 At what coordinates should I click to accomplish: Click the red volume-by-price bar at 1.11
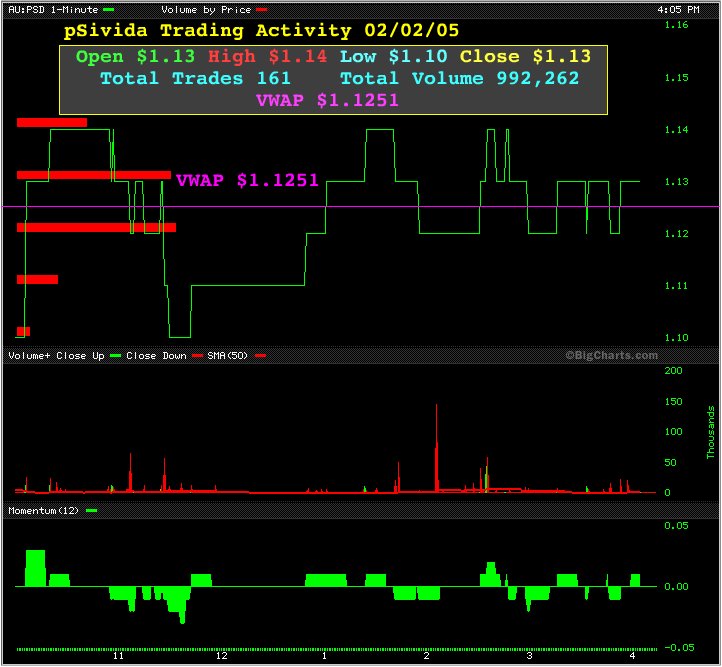37,279
